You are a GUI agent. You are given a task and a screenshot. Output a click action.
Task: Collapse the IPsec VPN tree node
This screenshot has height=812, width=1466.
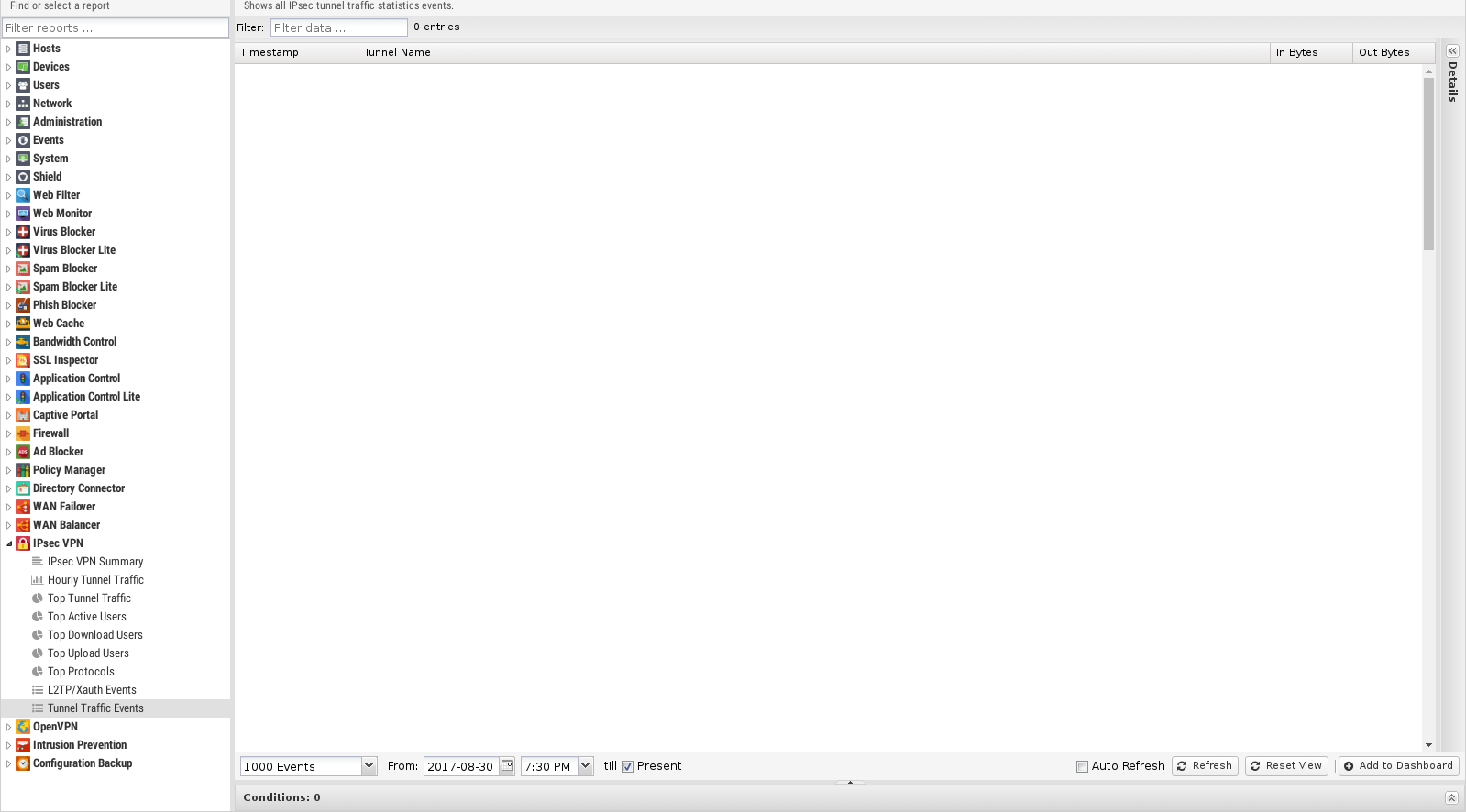tap(9, 543)
